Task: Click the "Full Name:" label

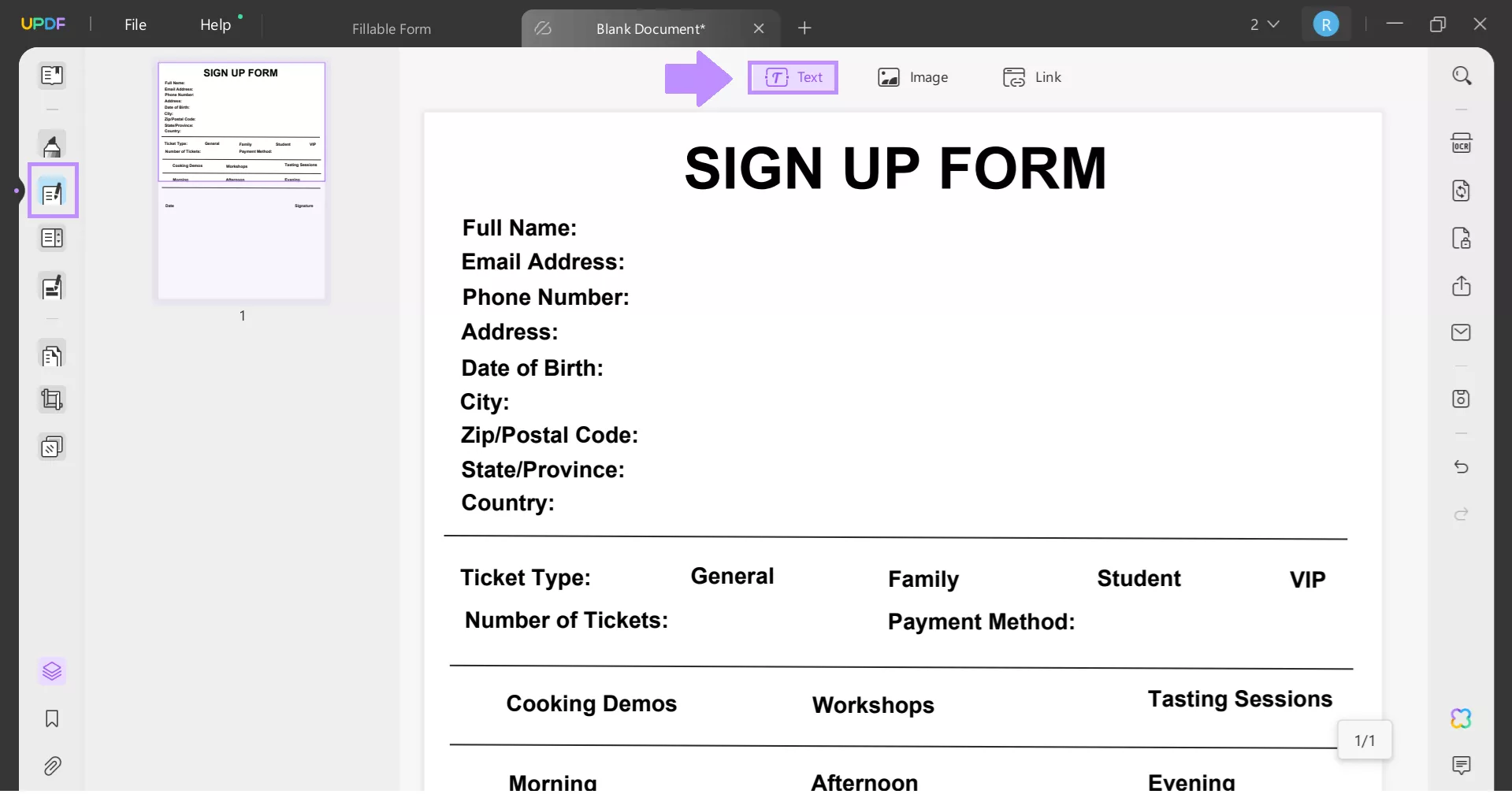Action: point(519,228)
